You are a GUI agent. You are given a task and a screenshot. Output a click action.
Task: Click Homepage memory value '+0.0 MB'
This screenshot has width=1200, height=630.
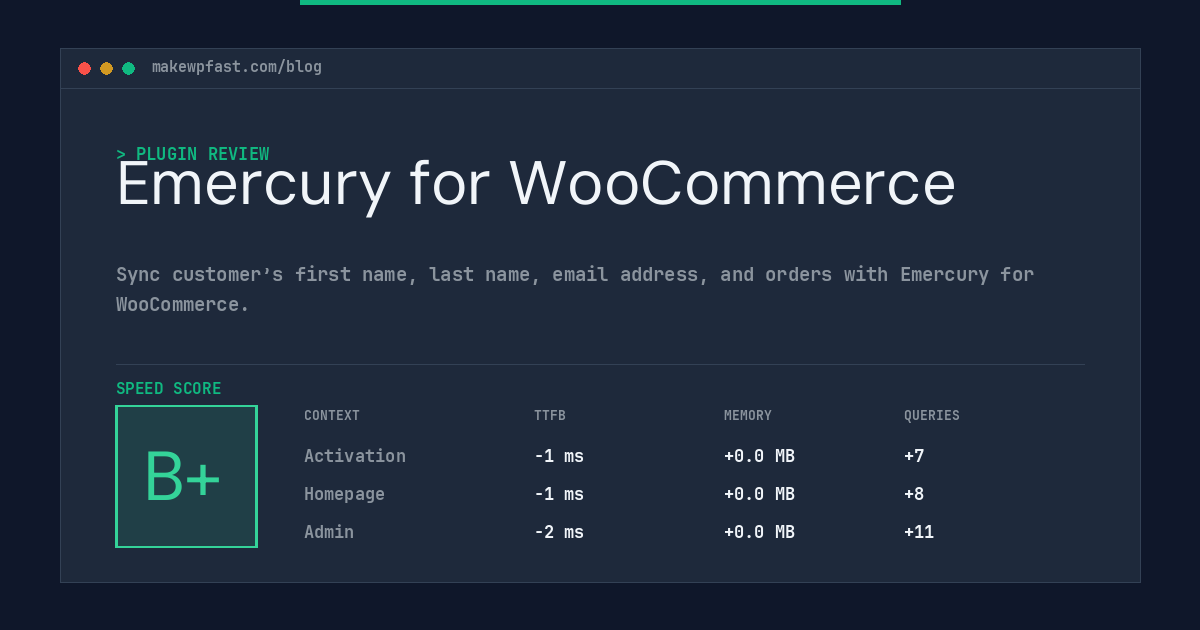click(x=759, y=494)
